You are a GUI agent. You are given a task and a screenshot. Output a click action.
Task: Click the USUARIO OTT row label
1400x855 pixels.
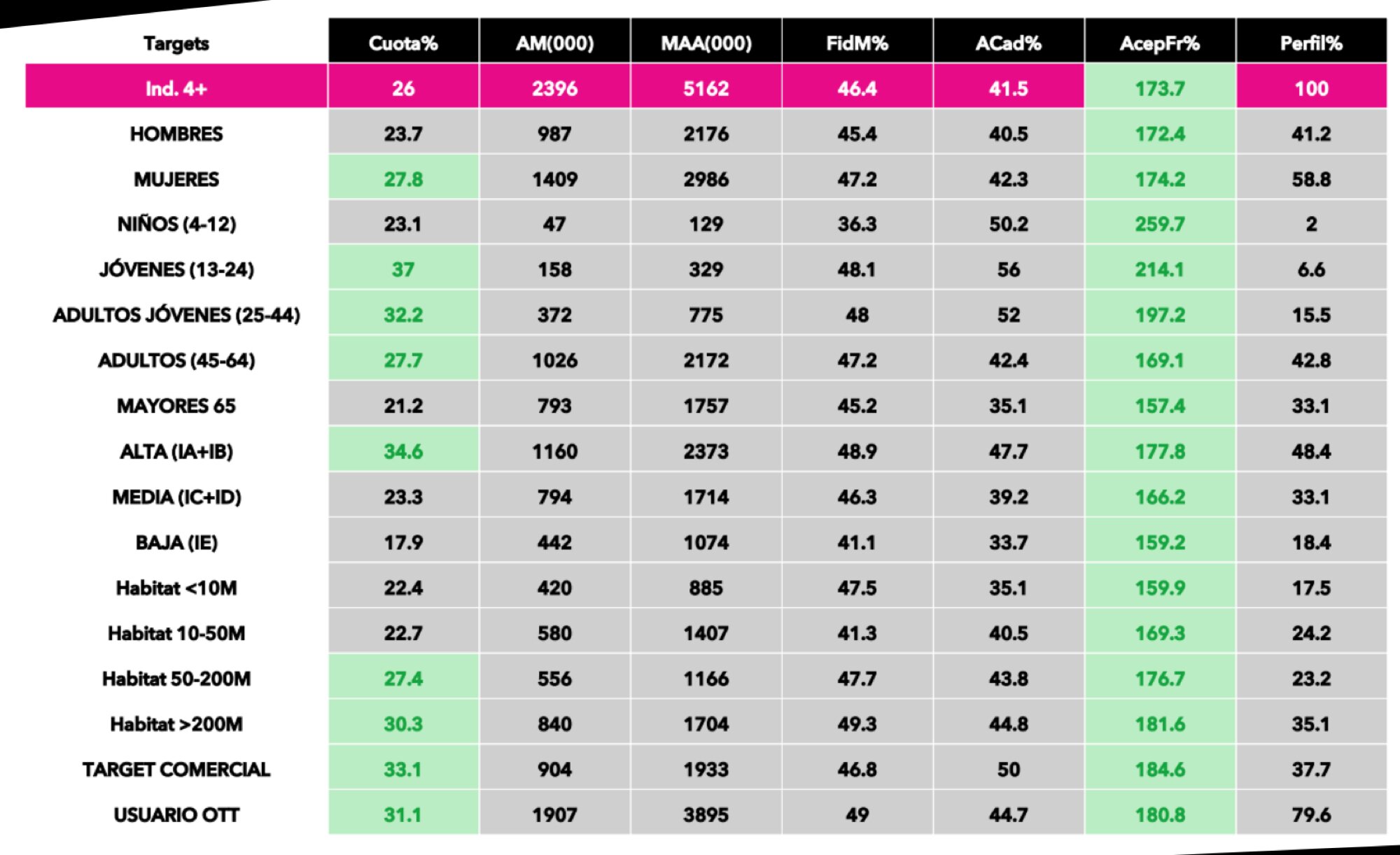(176, 814)
